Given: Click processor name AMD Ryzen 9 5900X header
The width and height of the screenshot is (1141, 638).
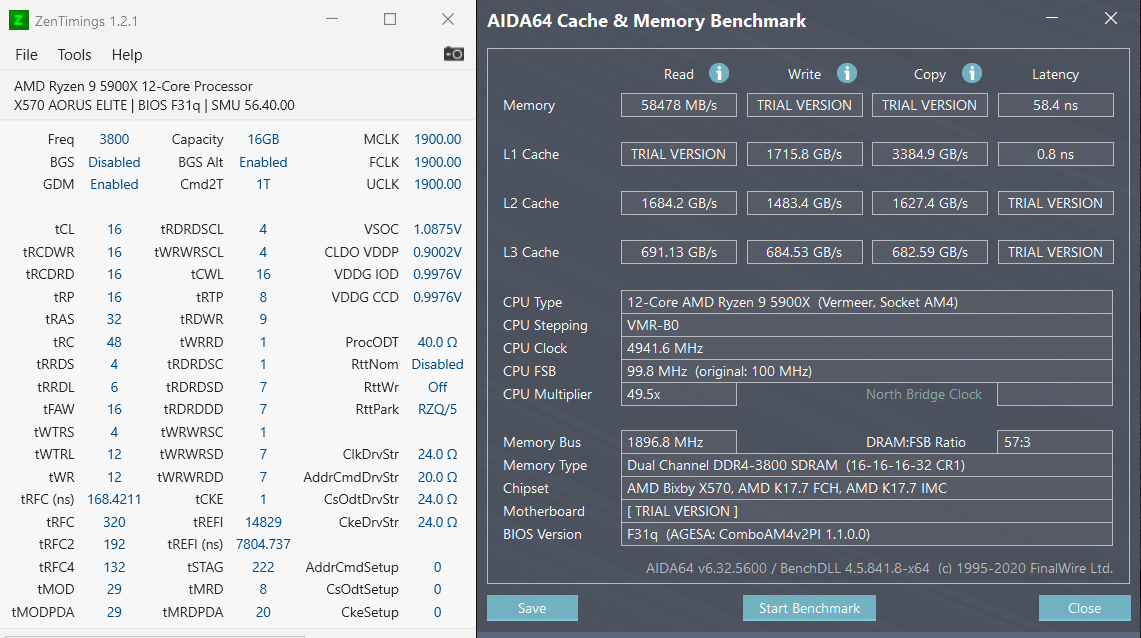Looking at the screenshot, I should pos(133,86).
